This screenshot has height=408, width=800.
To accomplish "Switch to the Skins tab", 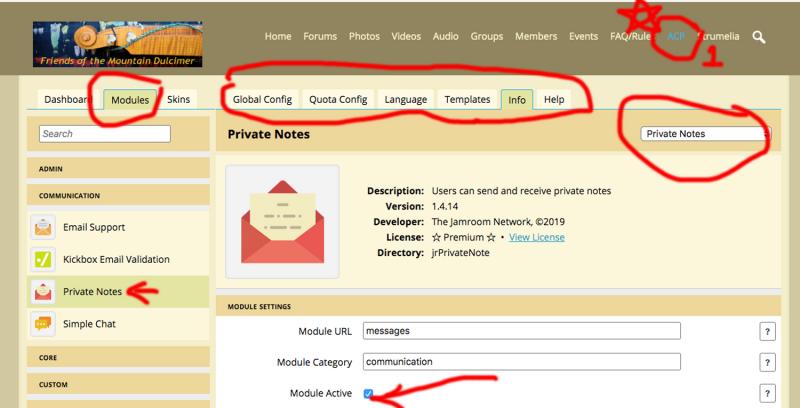I will coord(178,99).
